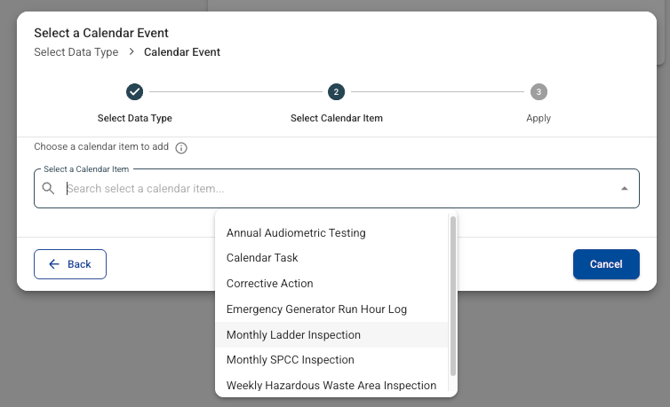
Task: Click the info icon beside 'Choose a calendar item'
Action: [x=181, y=148]
